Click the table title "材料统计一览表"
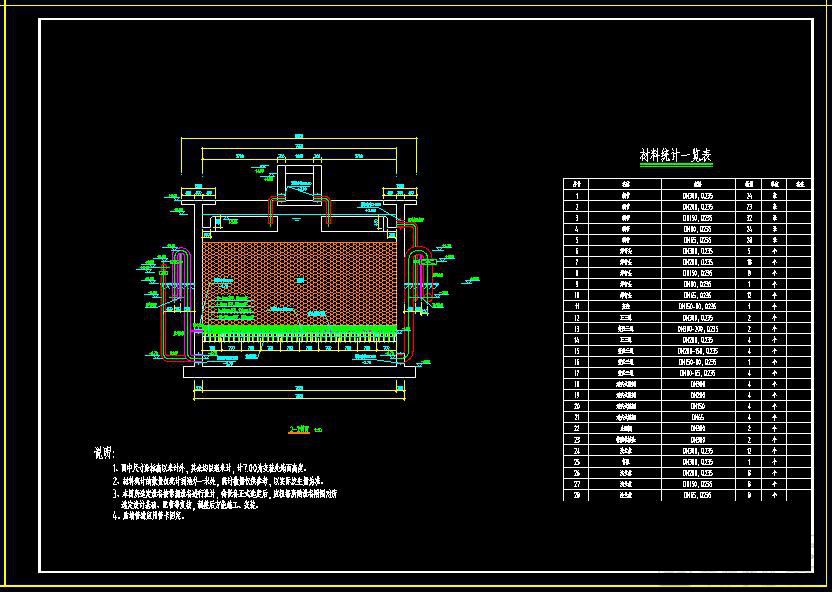This screenshot has width=832, height=592. (675, 155)
